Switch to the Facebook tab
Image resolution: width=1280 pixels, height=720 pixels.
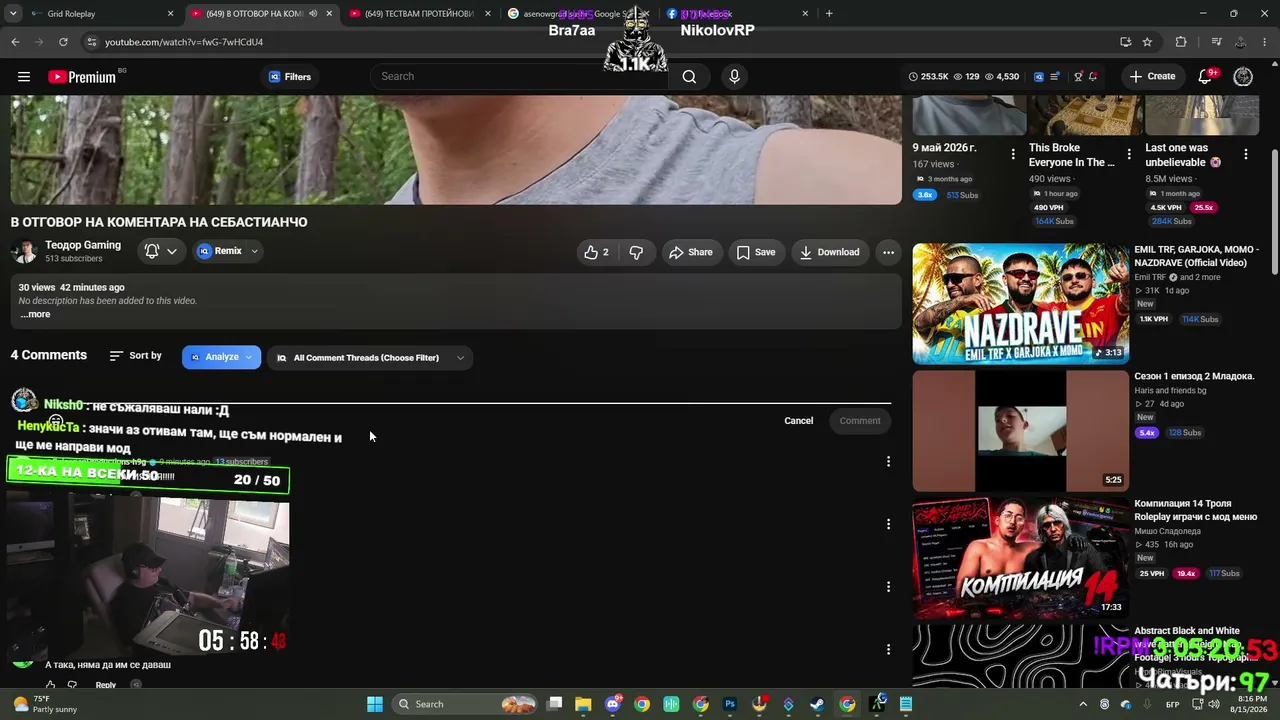pos(738,14)
